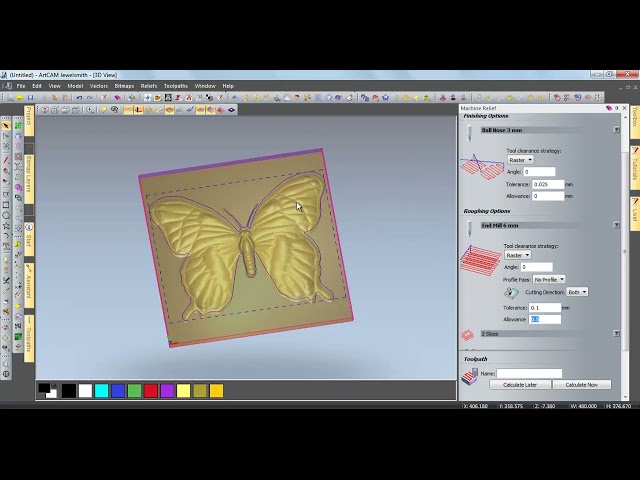The image size is (640, 480).
Task: Expand the Ball Nose 3 mm tool selector
Action: pos(616,130)
